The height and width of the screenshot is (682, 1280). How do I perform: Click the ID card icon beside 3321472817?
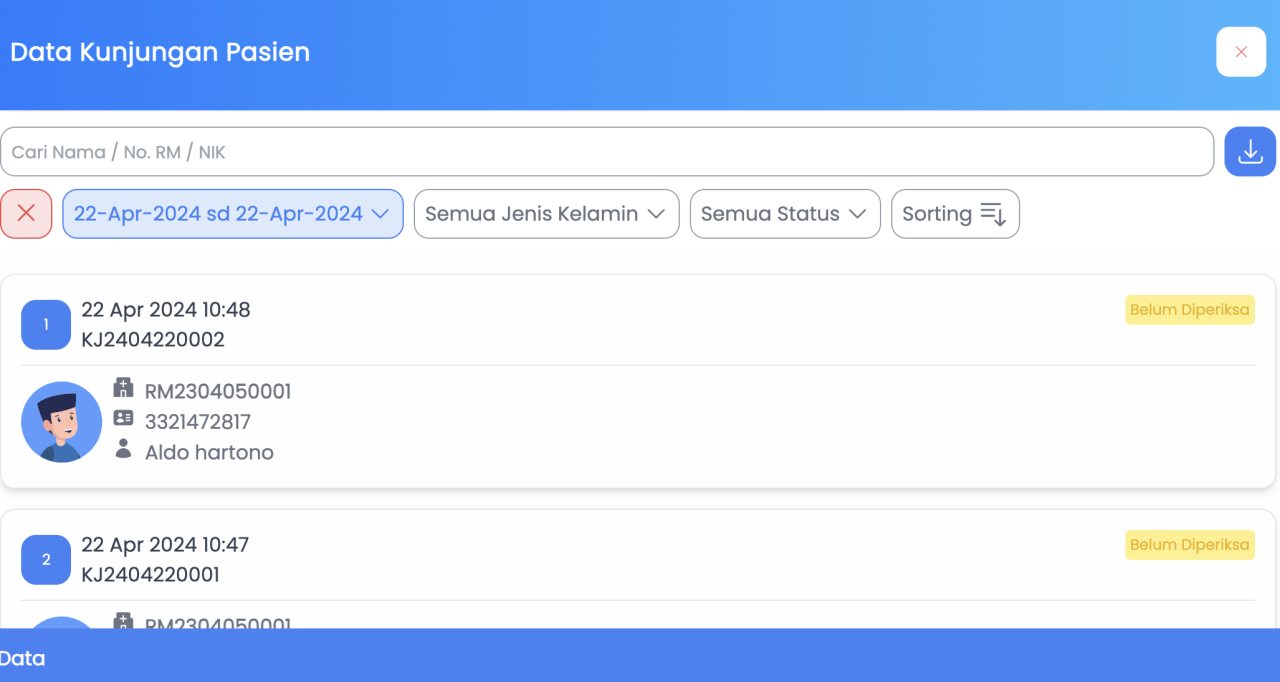click(x=123, y=419)
